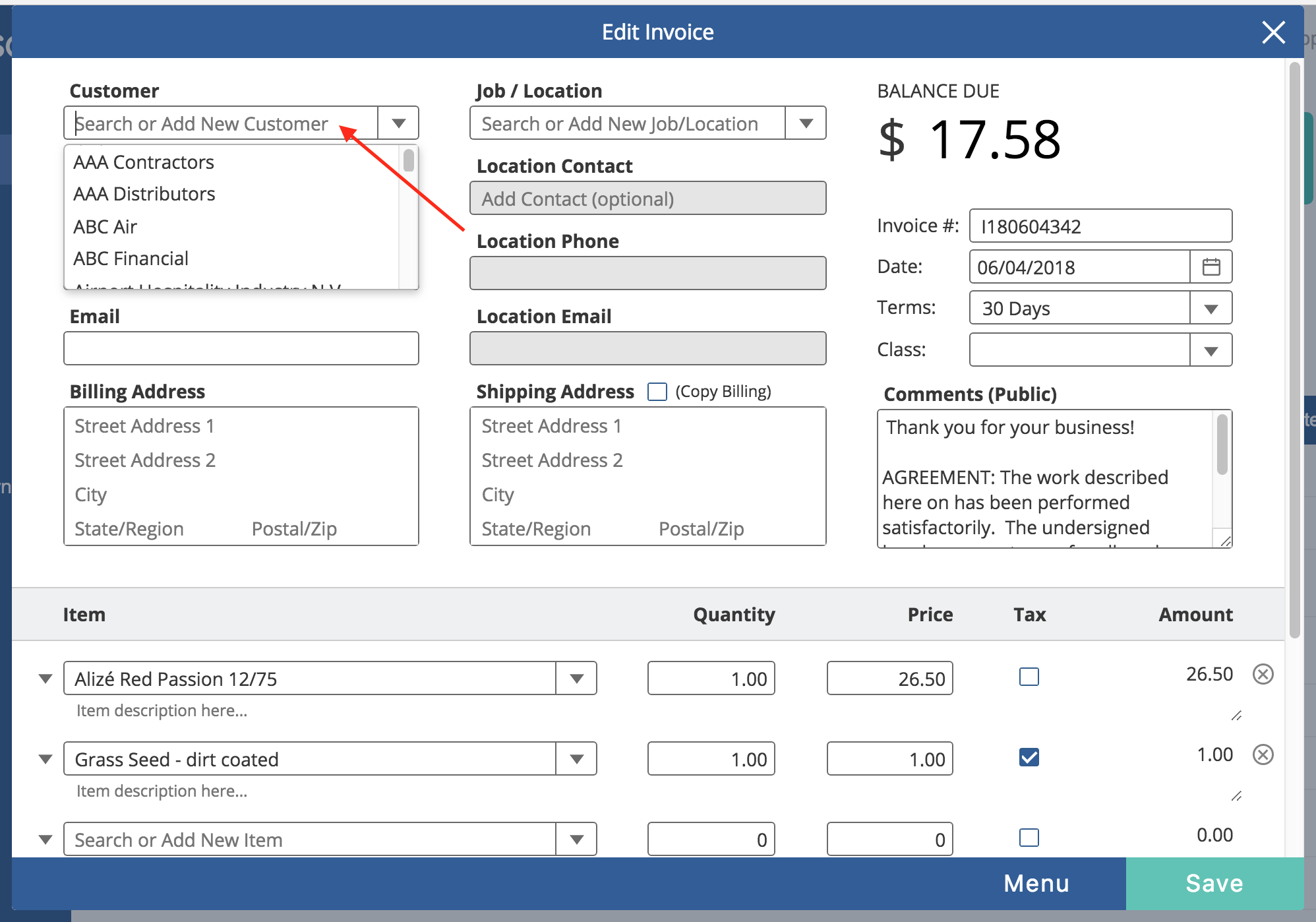Close the Edit Invoice dialog

pyautogui.click(x=1272, y=32)
